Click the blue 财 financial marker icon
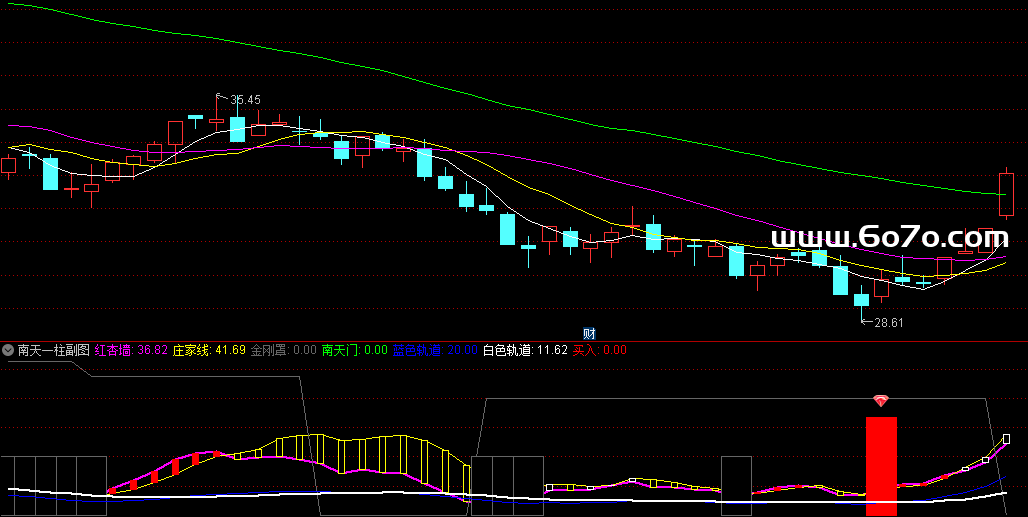 click(589, 333)
